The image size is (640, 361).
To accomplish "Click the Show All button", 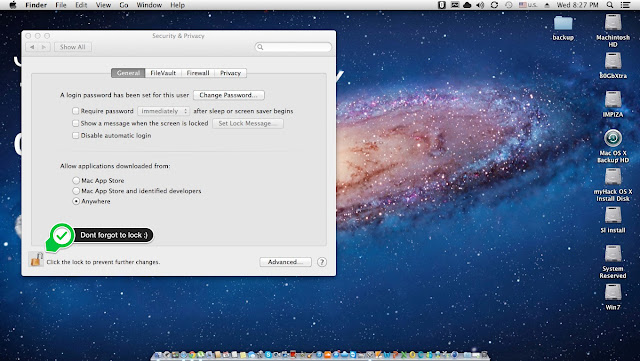I will (73, 47).
